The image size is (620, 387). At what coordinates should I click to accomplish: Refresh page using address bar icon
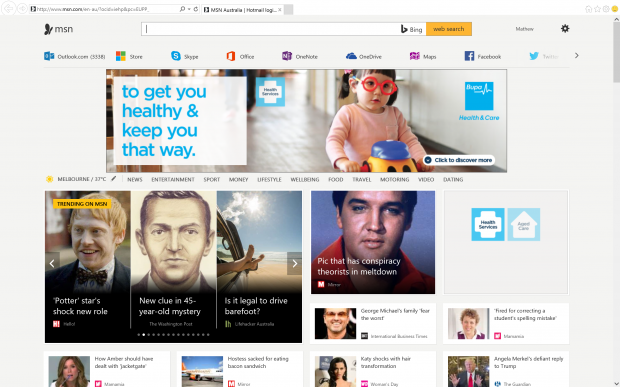point(196,9)
